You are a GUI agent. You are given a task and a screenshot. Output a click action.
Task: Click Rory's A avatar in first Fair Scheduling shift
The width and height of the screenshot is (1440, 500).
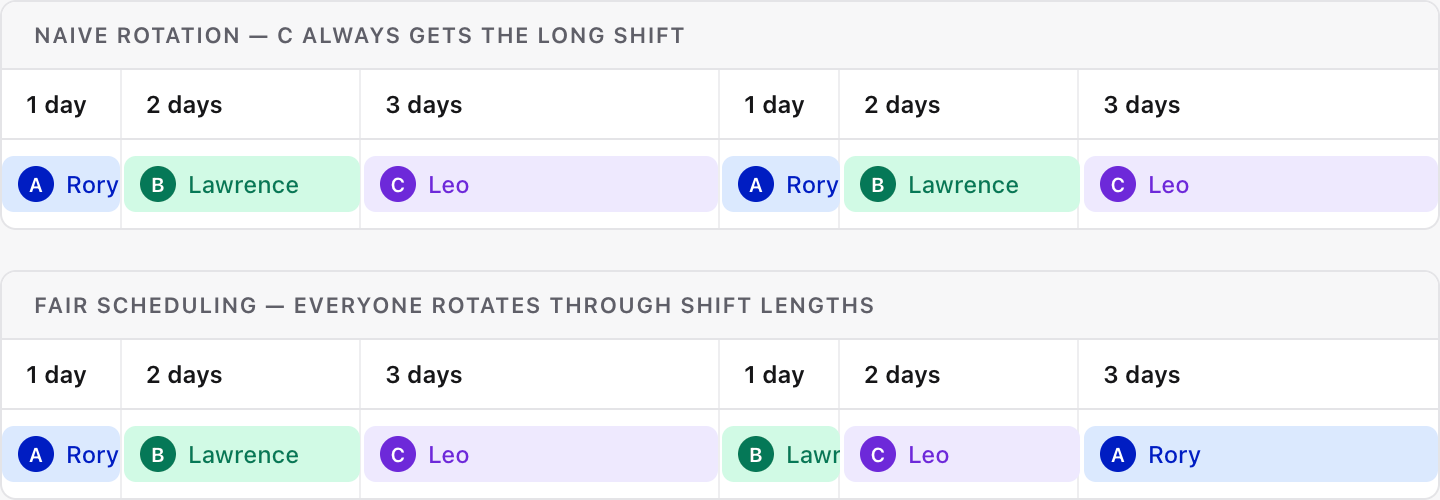pos(36,455)
